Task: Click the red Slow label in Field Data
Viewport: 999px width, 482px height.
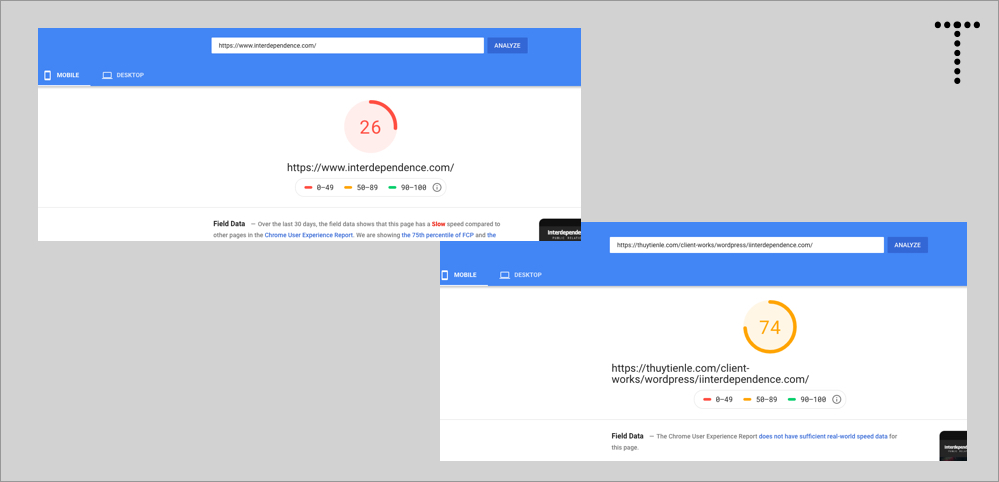Action: [438, 224]
